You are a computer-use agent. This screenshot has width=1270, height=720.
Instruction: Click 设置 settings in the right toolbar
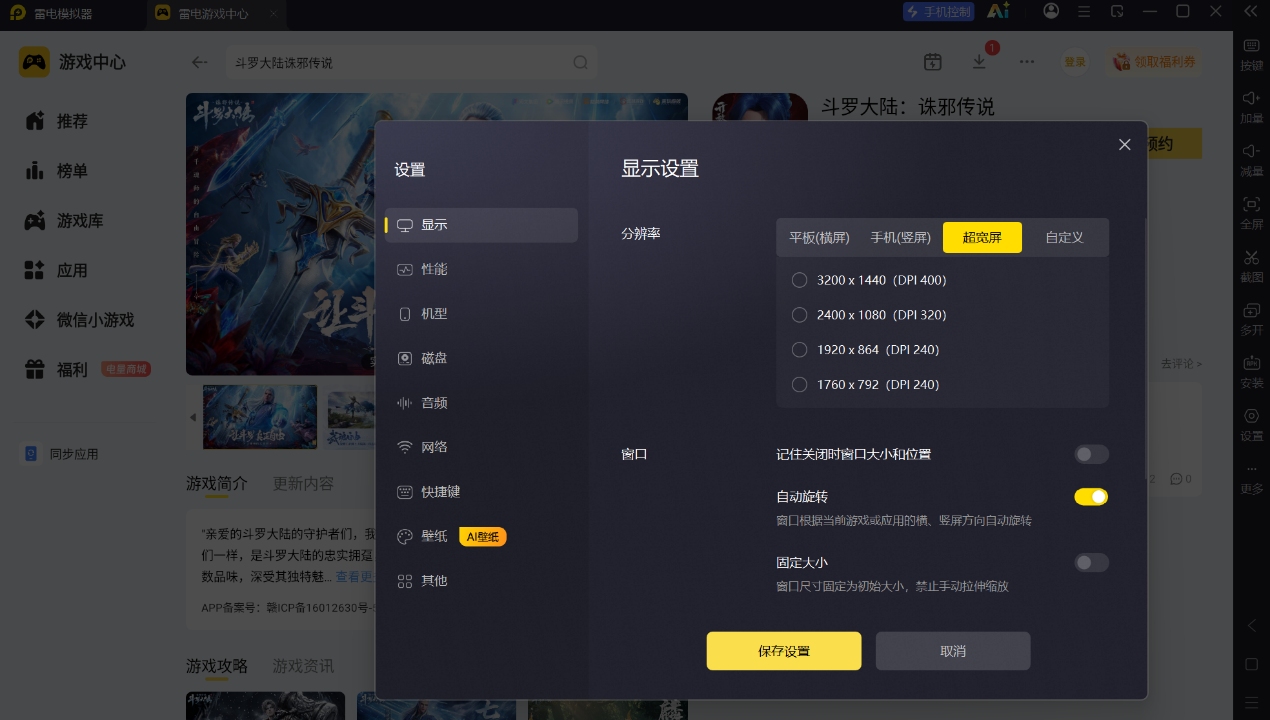point(1251,425)
